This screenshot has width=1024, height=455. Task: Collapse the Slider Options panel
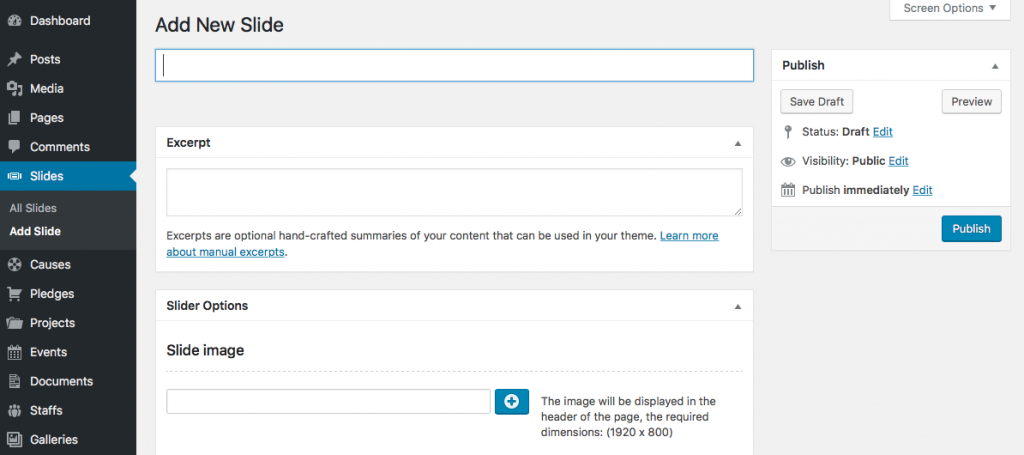click(737, 306)
